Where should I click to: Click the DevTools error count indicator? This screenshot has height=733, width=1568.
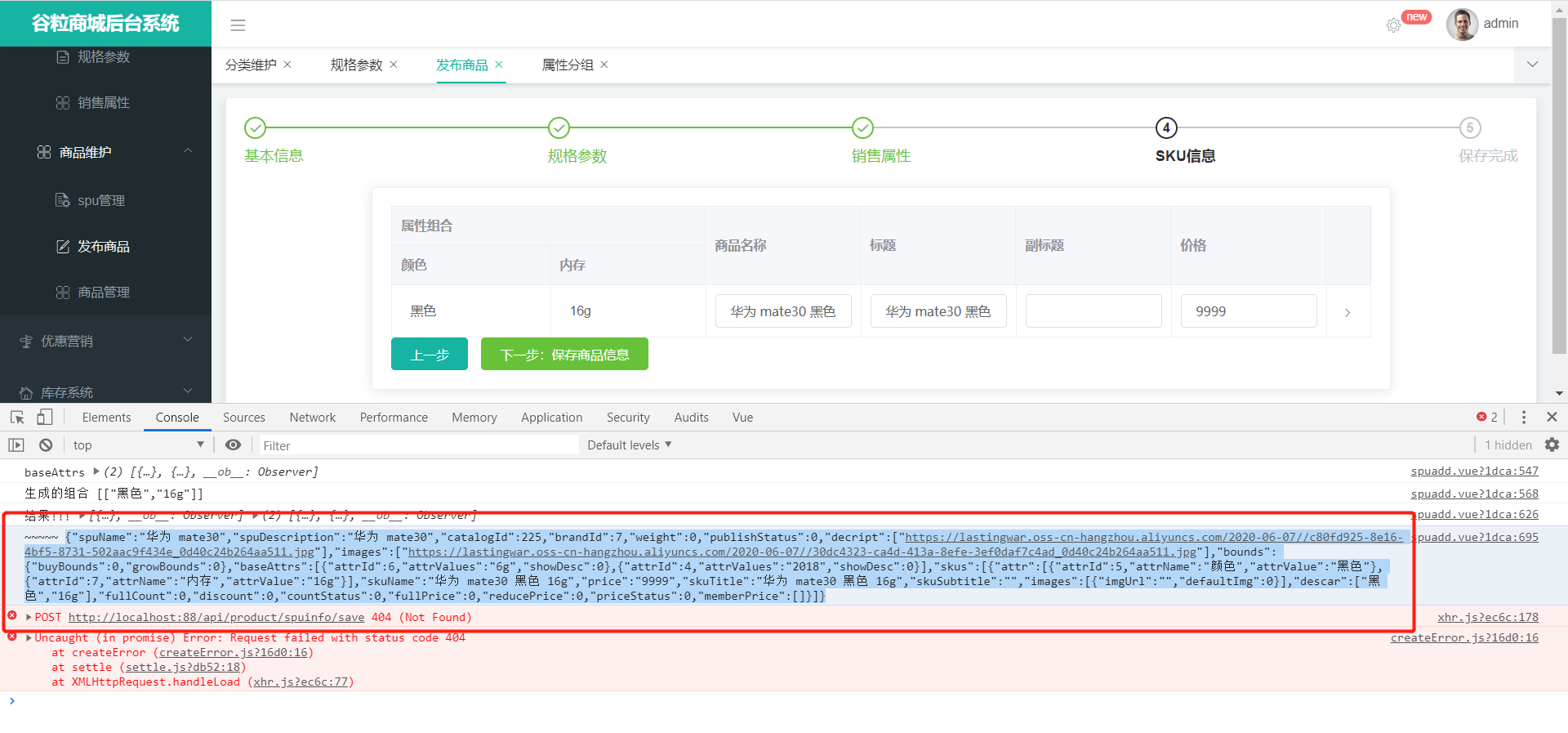[1487, 418]
